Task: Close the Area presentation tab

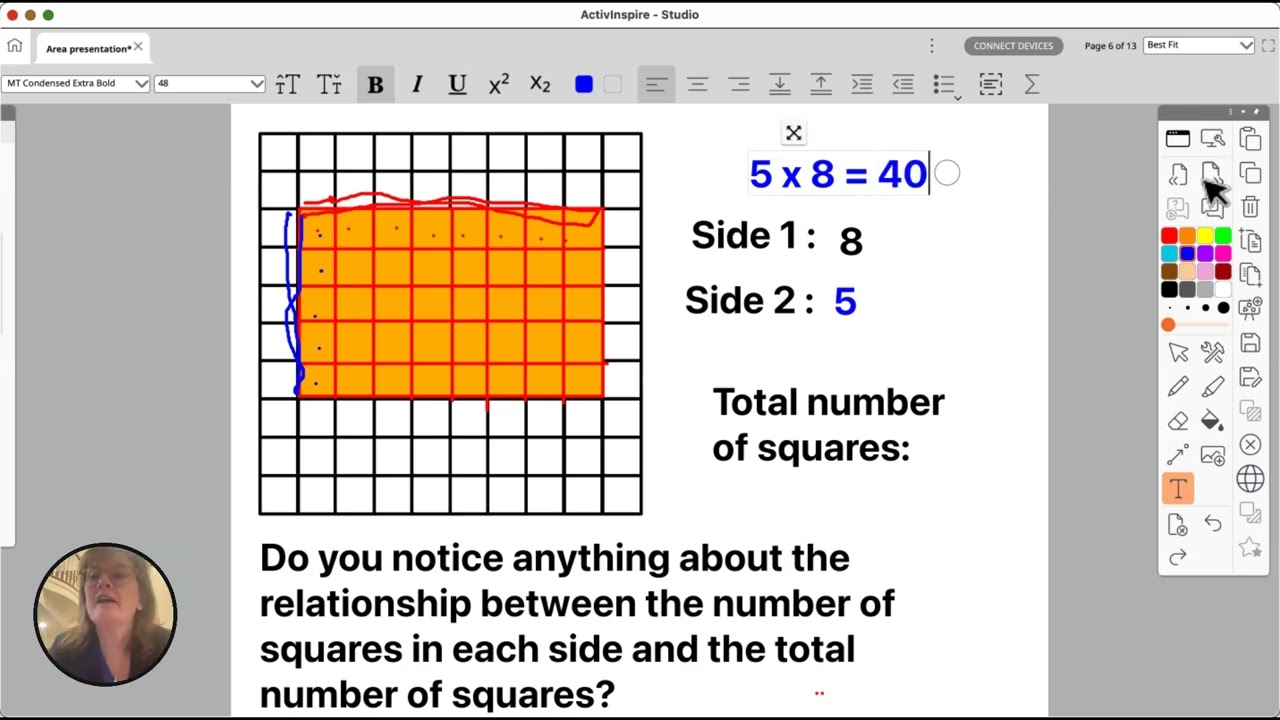Action: 138,47
